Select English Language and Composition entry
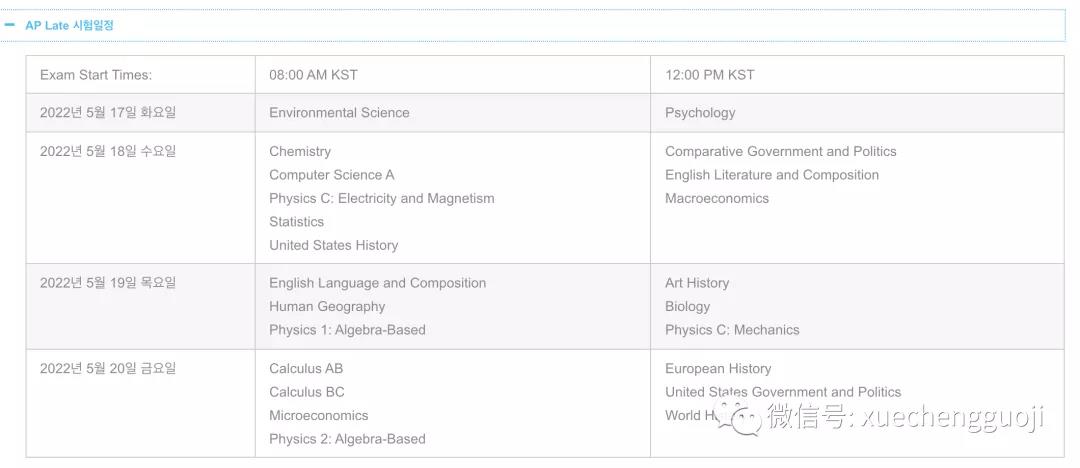 [x=377, y=283]
